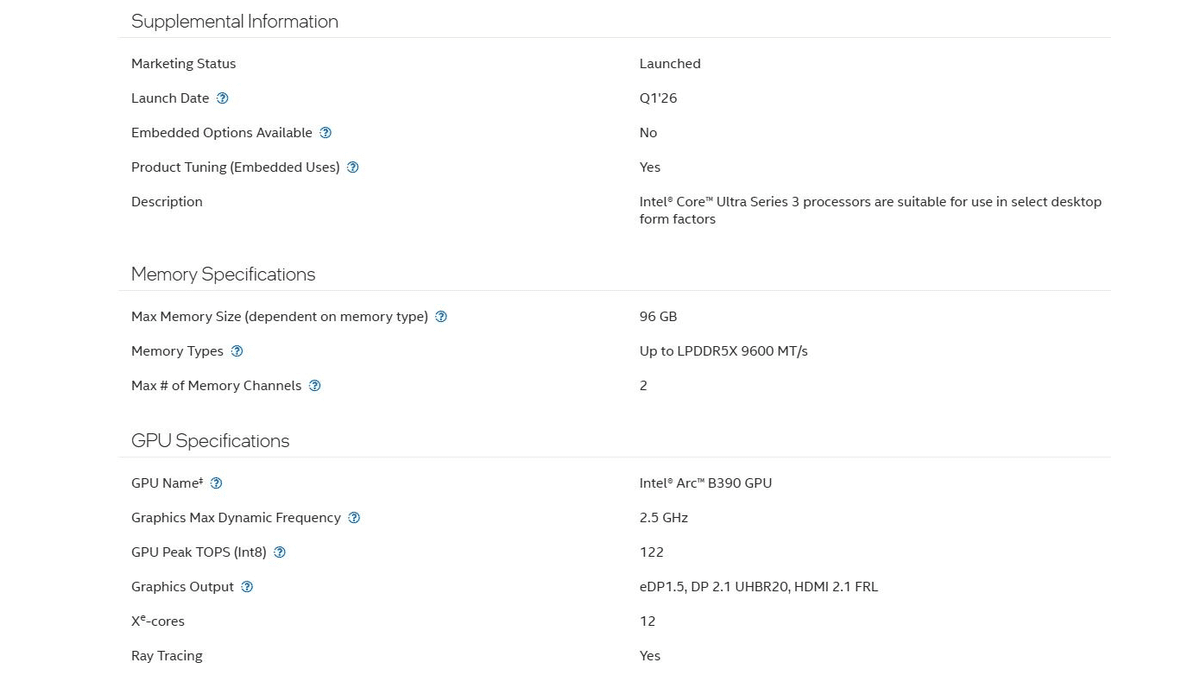1200x675 pixels.
Task: Show info for Product Tuning (Embedded Uses)
Action: click(352, 167)
